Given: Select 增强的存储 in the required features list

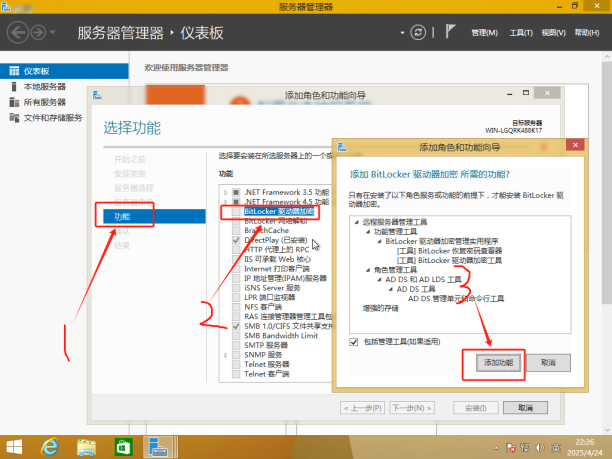Looking at the screenshot, I should 381,308.
